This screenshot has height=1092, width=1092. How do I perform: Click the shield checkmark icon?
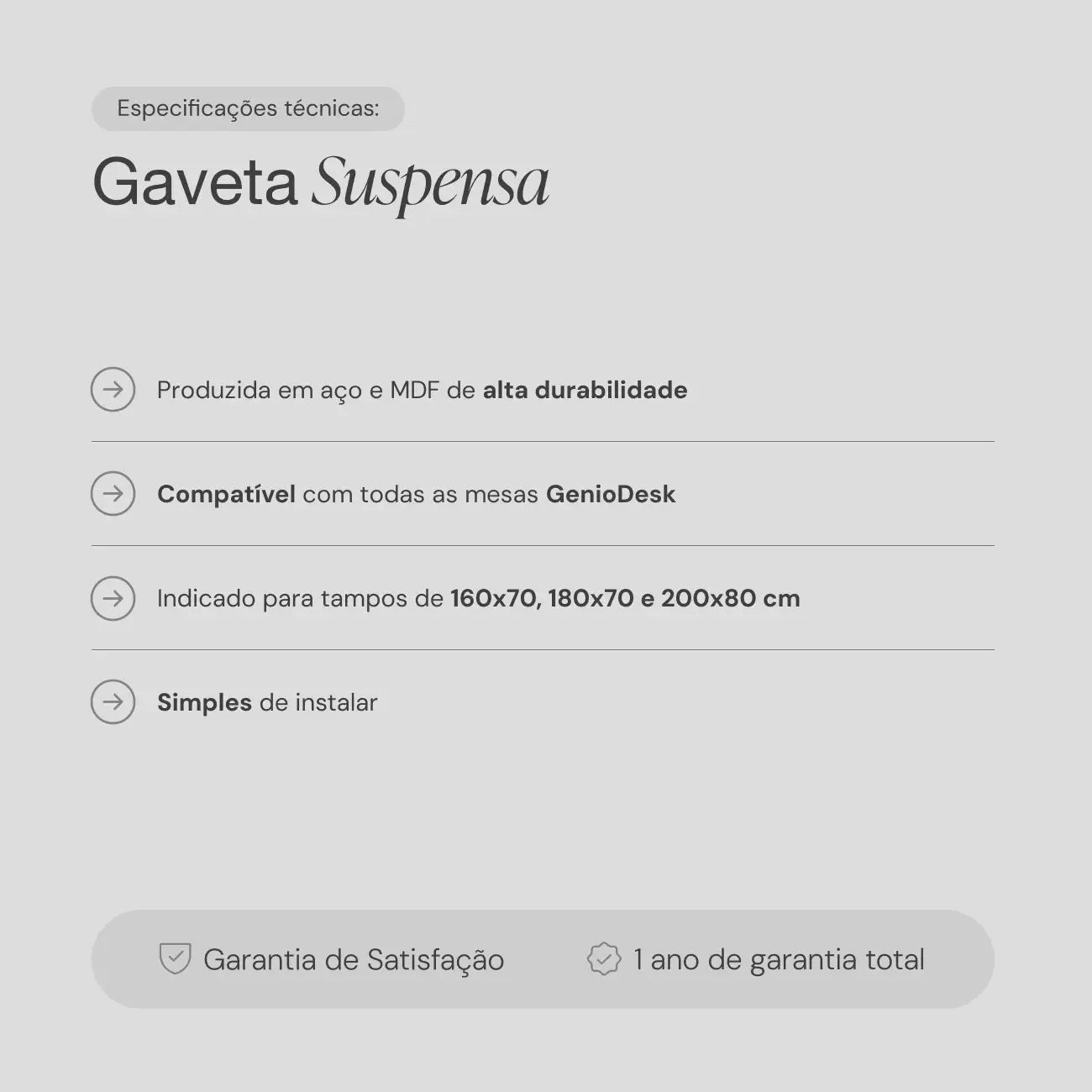point(175,958)
